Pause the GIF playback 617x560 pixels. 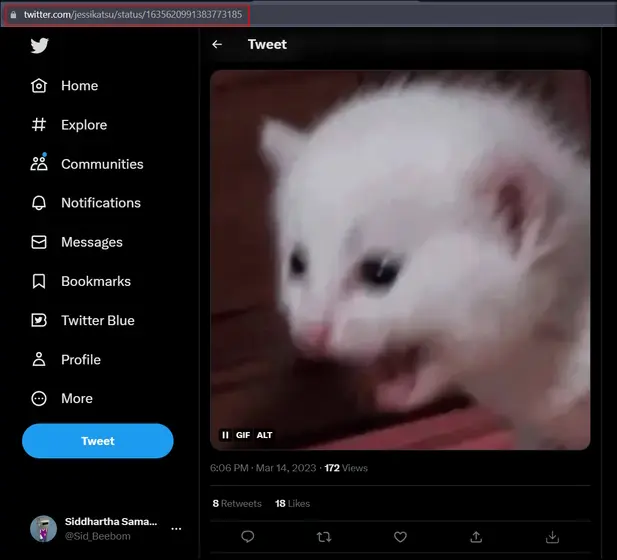tap(225, 435)
